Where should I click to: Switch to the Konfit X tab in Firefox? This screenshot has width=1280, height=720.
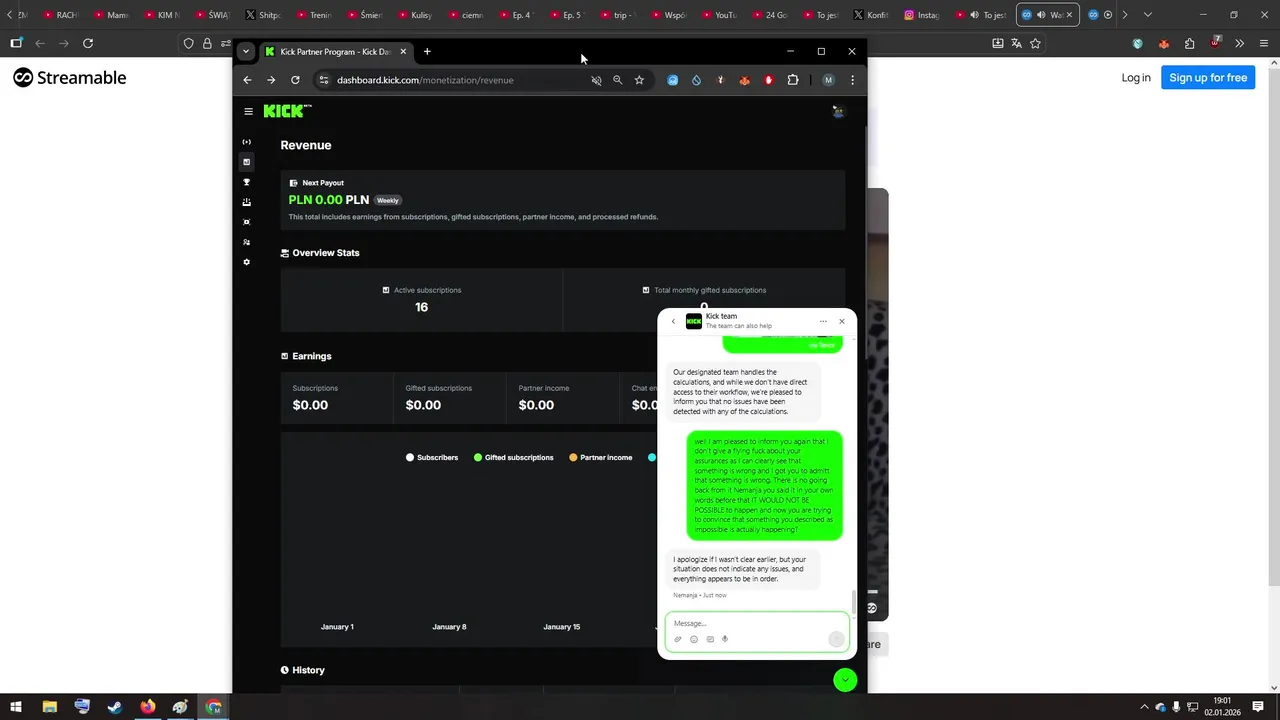(x=870, y=15)
